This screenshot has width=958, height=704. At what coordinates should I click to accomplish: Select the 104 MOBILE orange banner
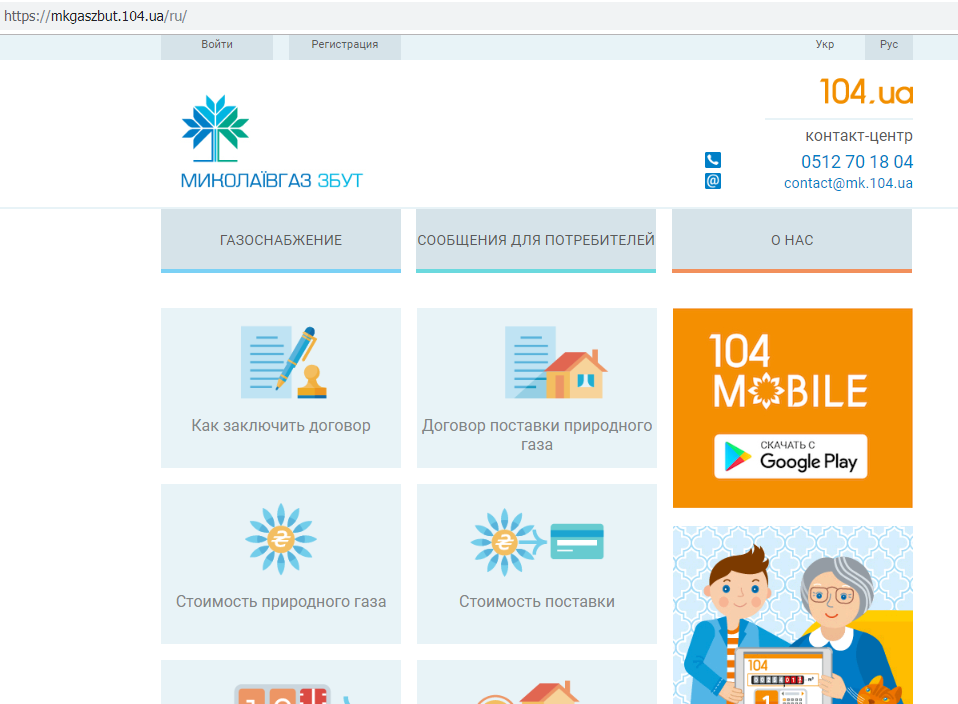pos(792,407)
